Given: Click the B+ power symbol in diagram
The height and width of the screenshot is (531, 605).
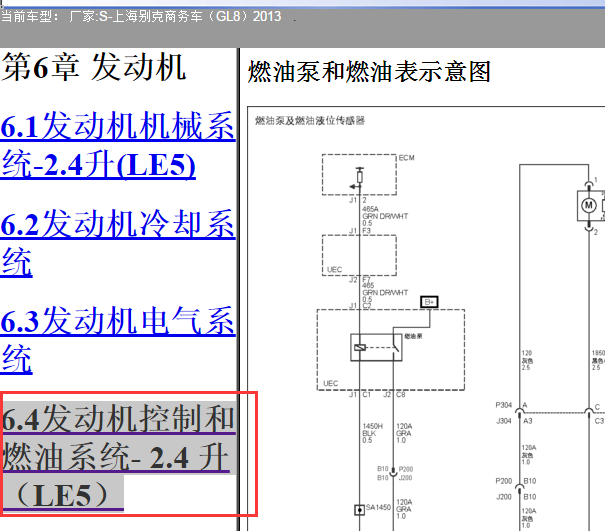Looking at the screenshot, I should 429,302.
